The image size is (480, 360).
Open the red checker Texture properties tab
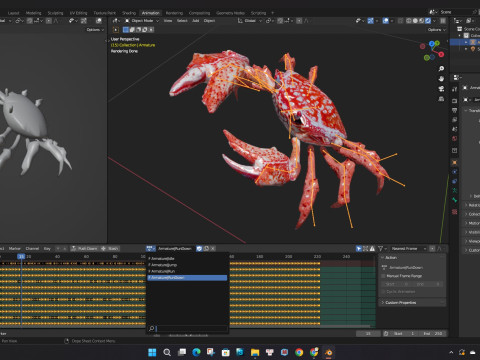tap(454, 212)
